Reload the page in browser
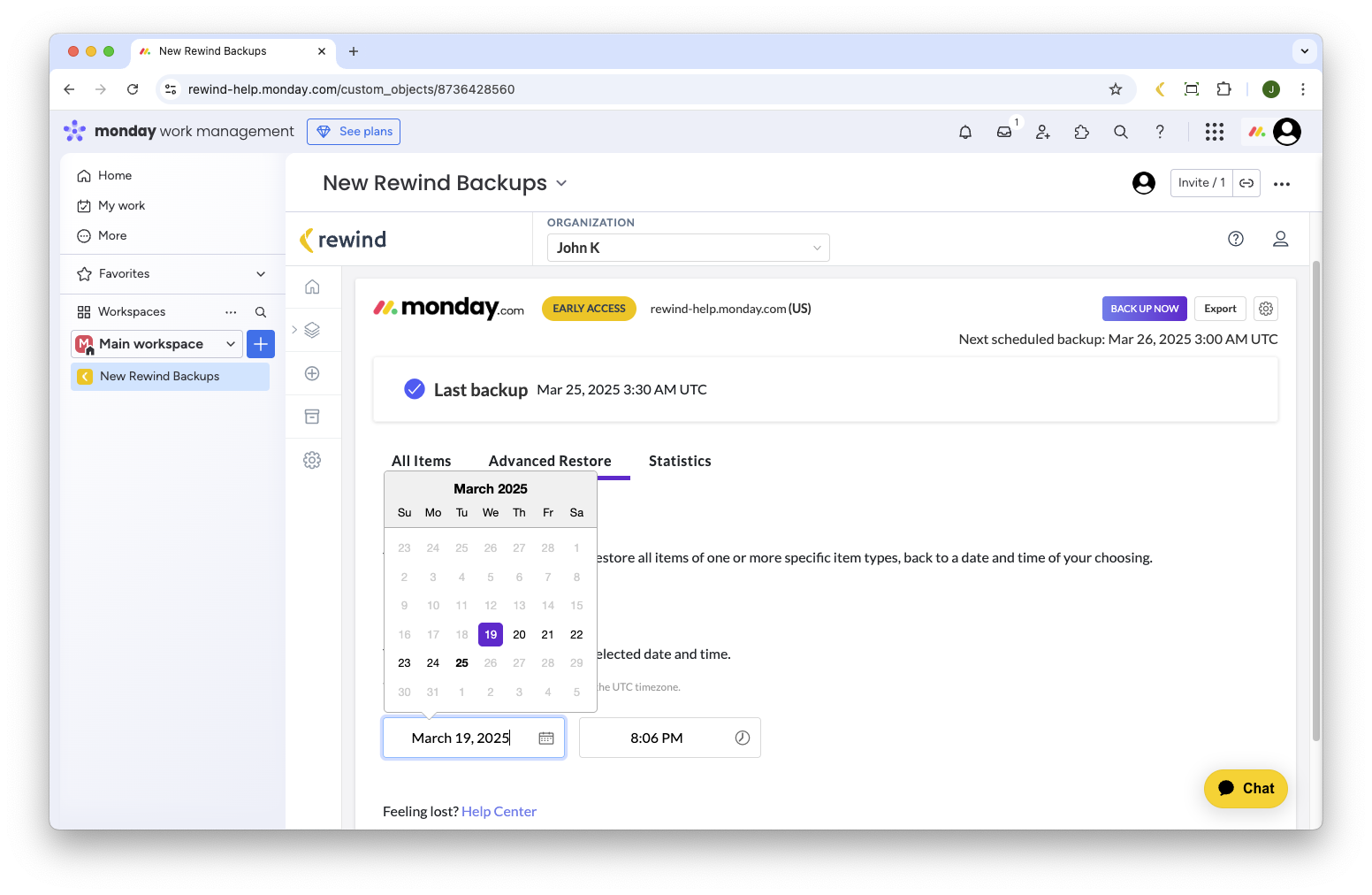 [133, 89]
